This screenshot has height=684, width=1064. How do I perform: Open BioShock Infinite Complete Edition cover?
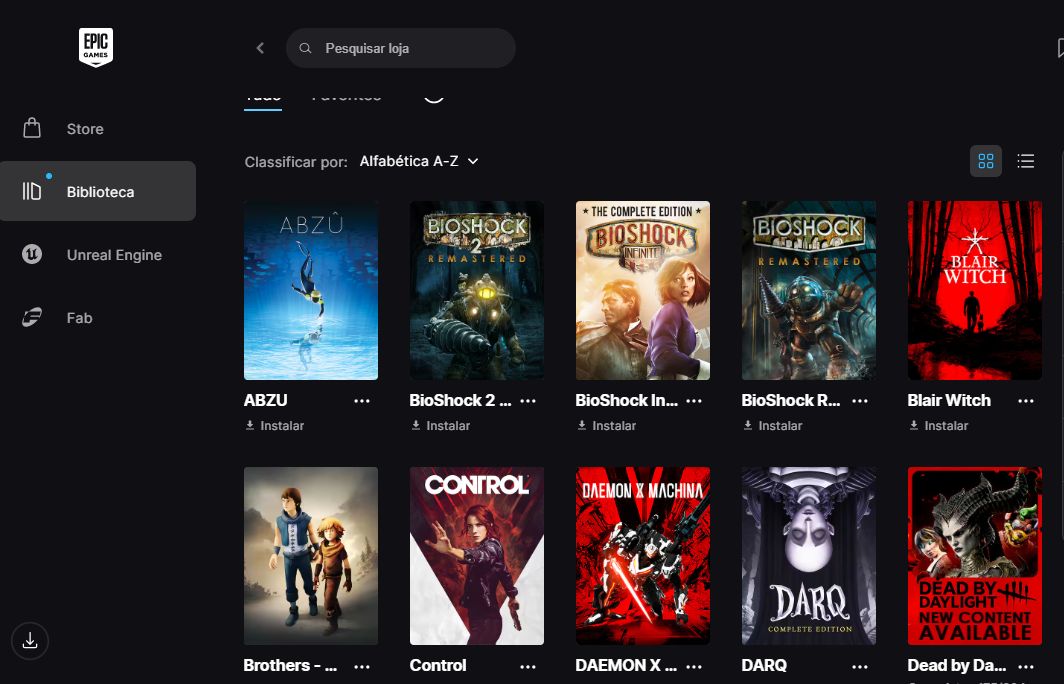coord(643,290)
